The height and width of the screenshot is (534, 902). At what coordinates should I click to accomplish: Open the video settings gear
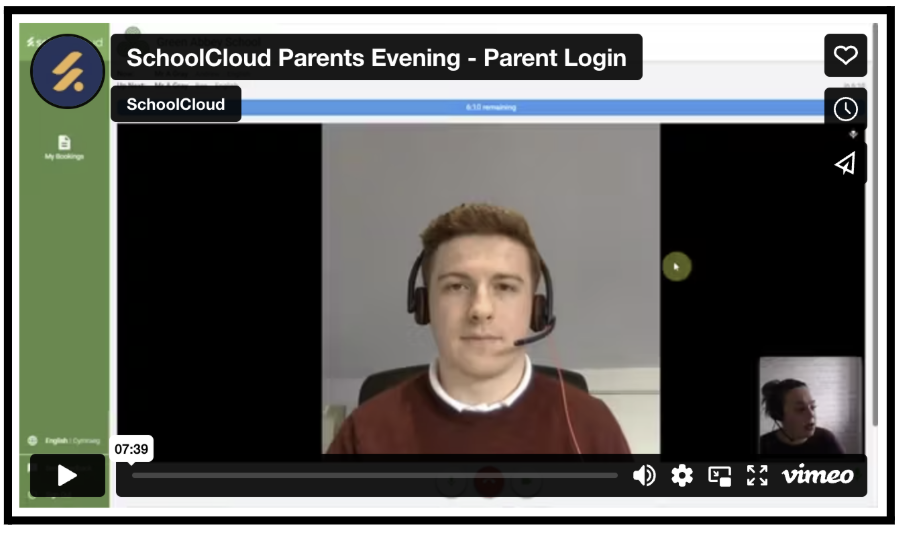682,475
